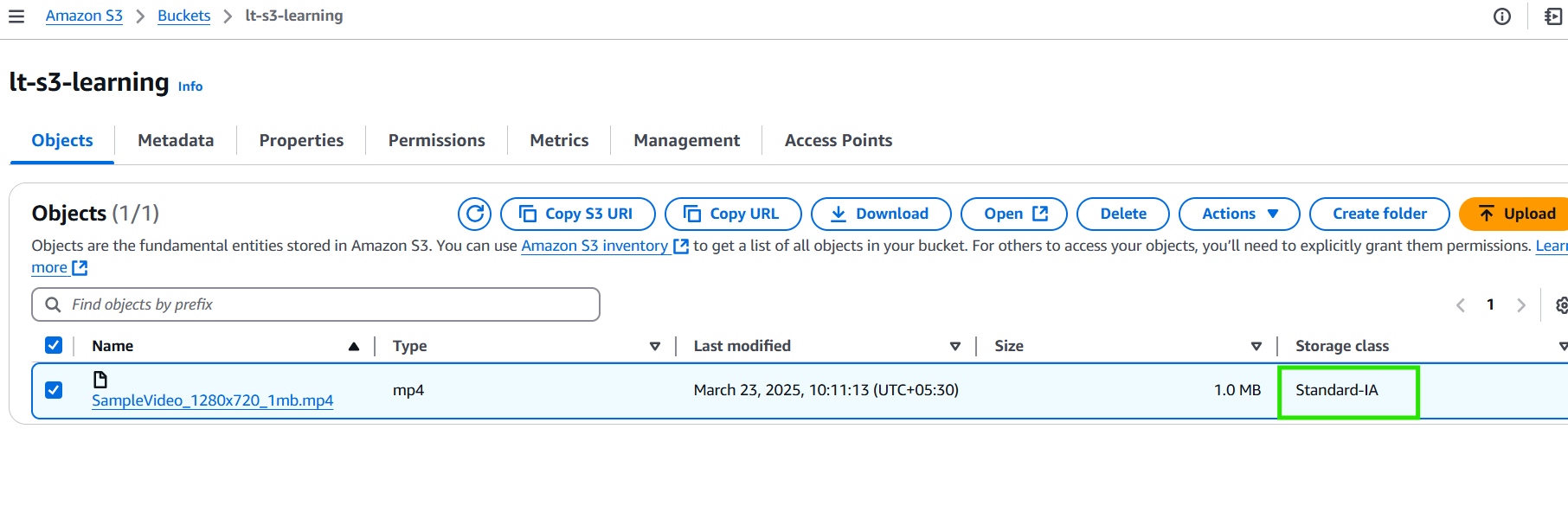Open the Amazon S3 inventory link
1568x512 pixels.
604,246
